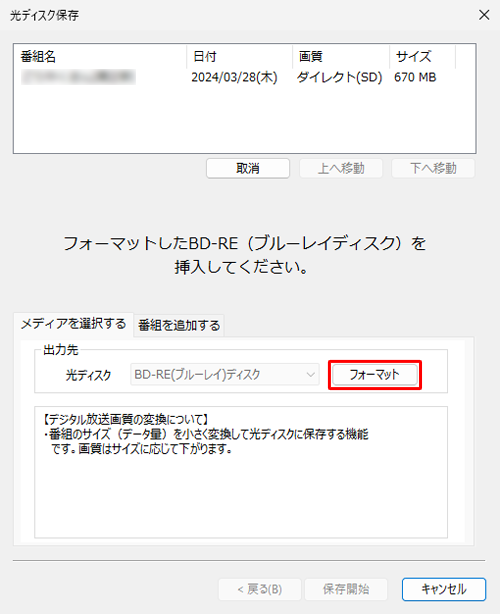Click the ダイレクト(SD) quality cell
Screen dimensions: 500x614
339,77
